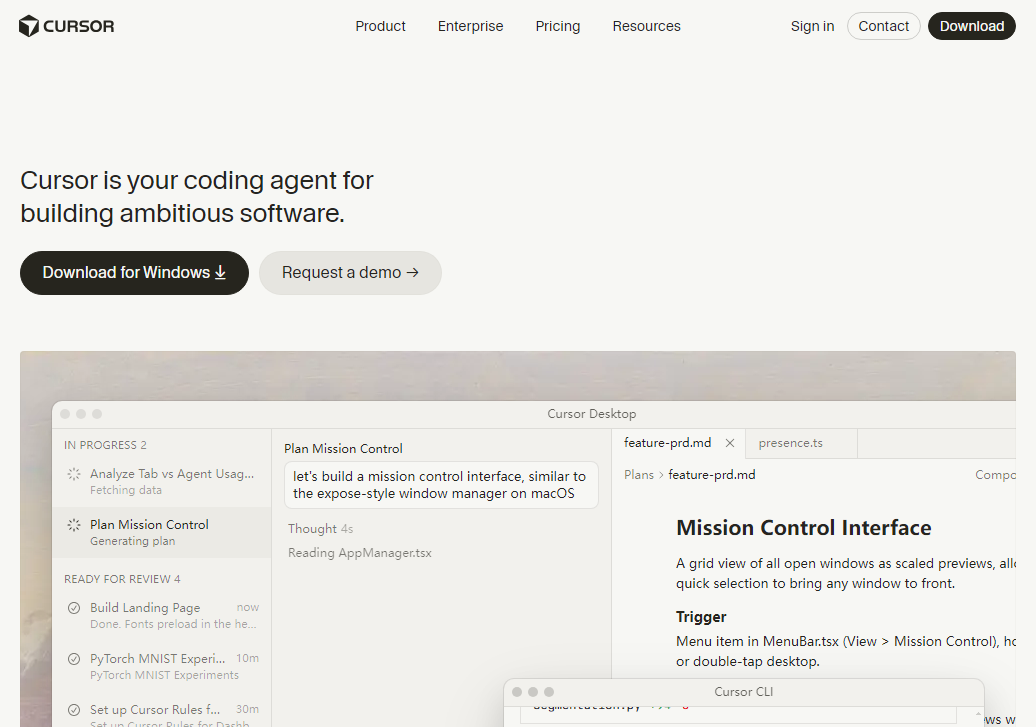
Task: Click the Sign in link
Action: tap(812, 26)
